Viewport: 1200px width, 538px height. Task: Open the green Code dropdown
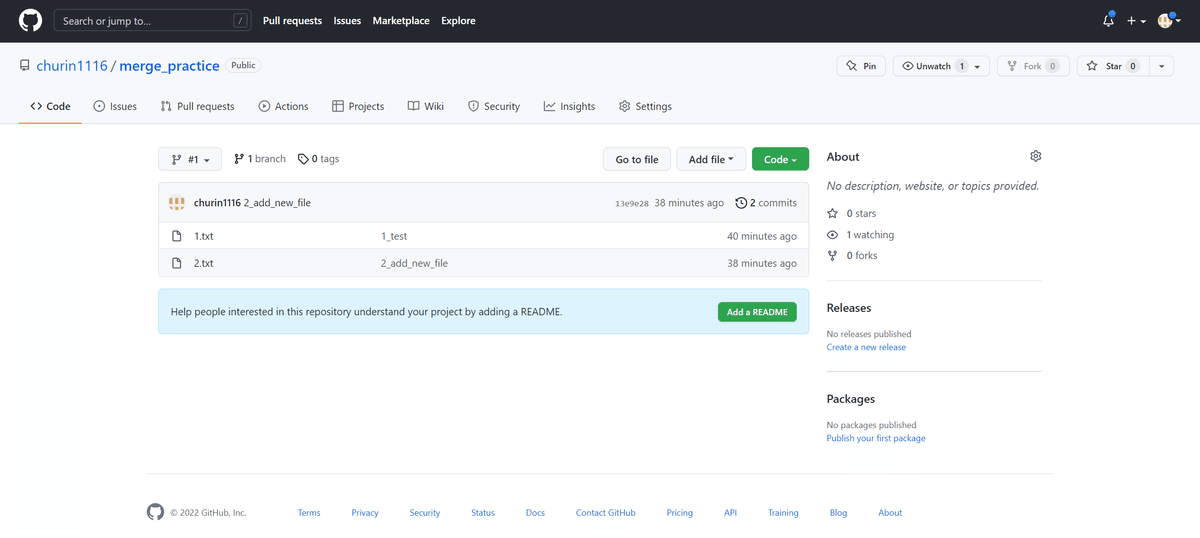tap(780, 159)
